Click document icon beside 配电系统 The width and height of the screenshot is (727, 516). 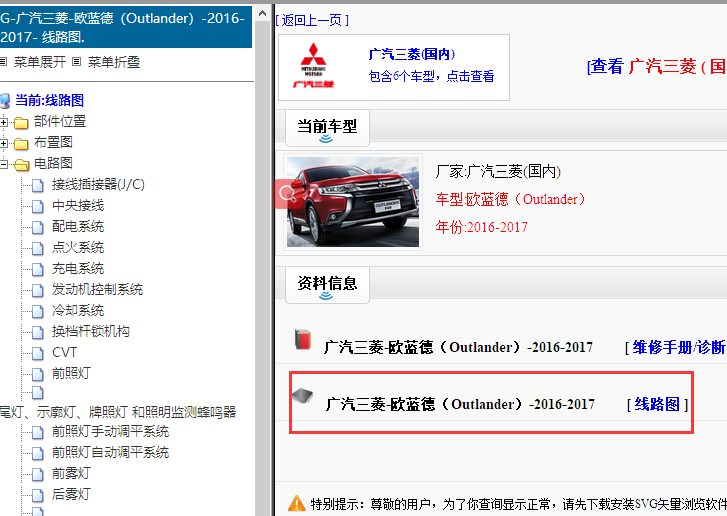38,227
